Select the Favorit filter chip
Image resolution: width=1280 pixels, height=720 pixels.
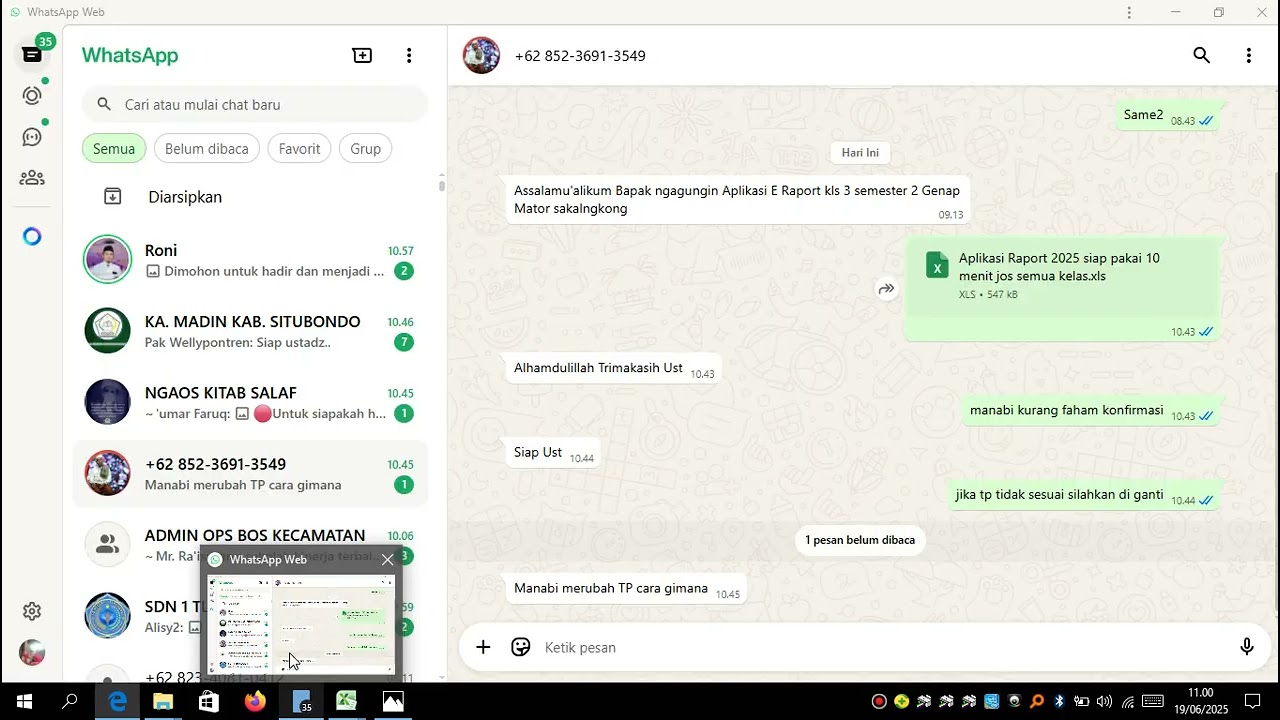point(299,149)
